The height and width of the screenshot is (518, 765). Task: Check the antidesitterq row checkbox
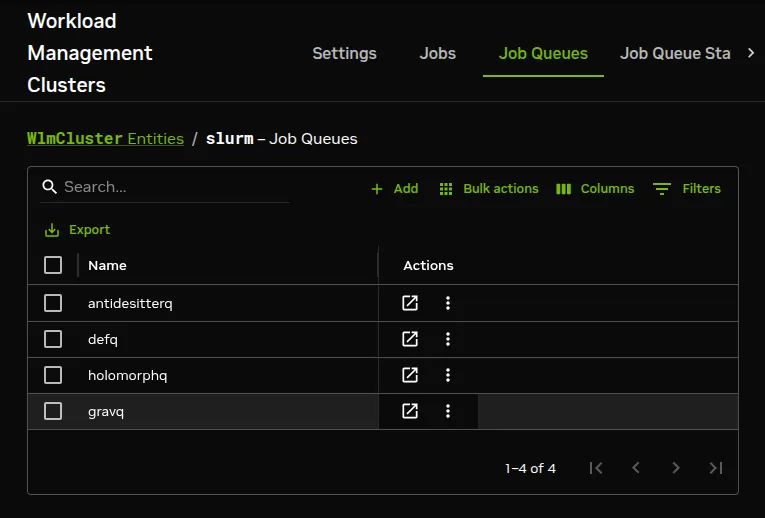coord(53,303)
